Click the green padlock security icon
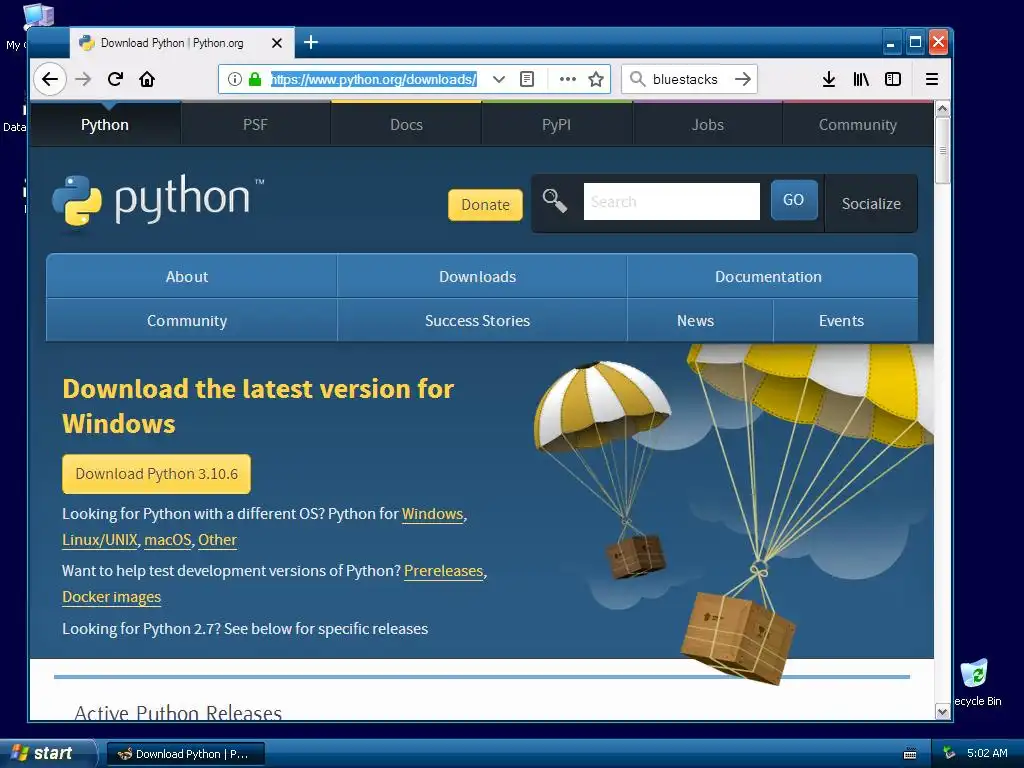Viewport: 1024px width, 768px height. point(255,79)
